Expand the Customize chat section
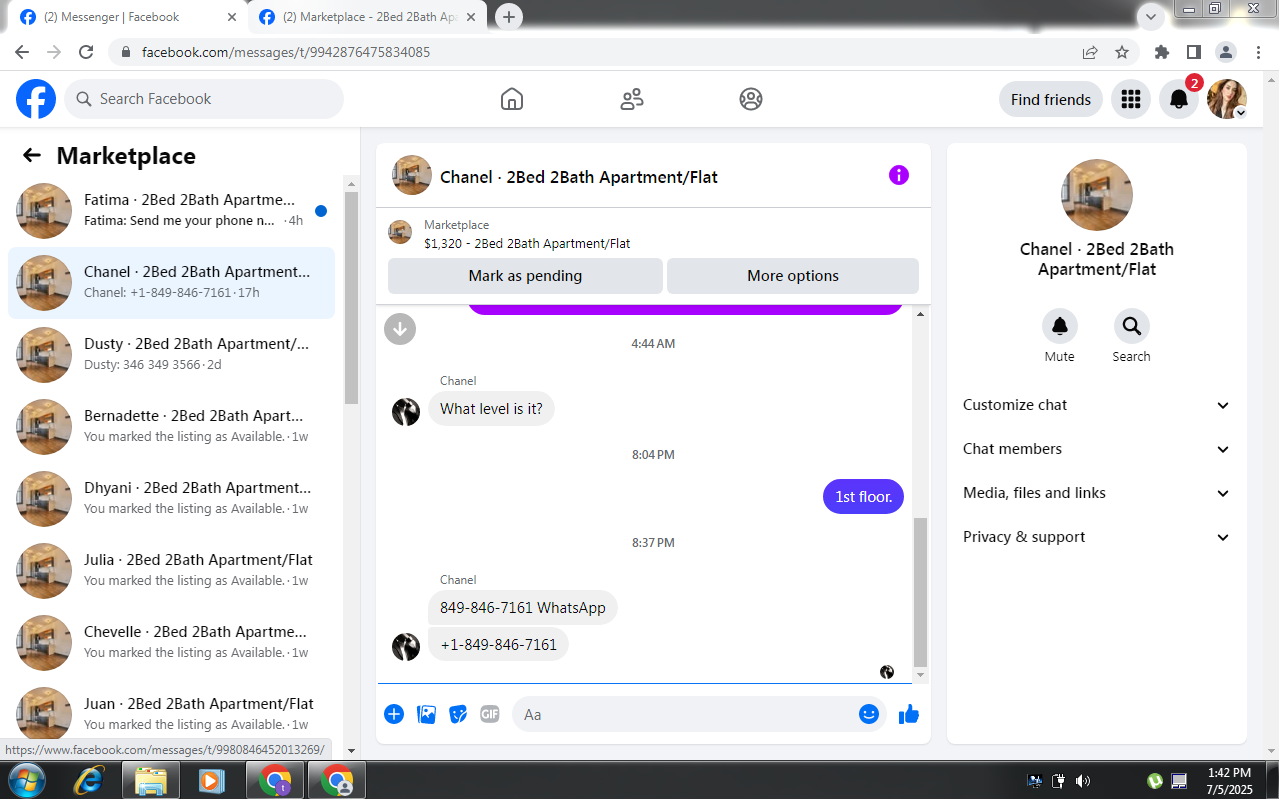Viewport: 1279px width, 799px height. (1097, 405)
